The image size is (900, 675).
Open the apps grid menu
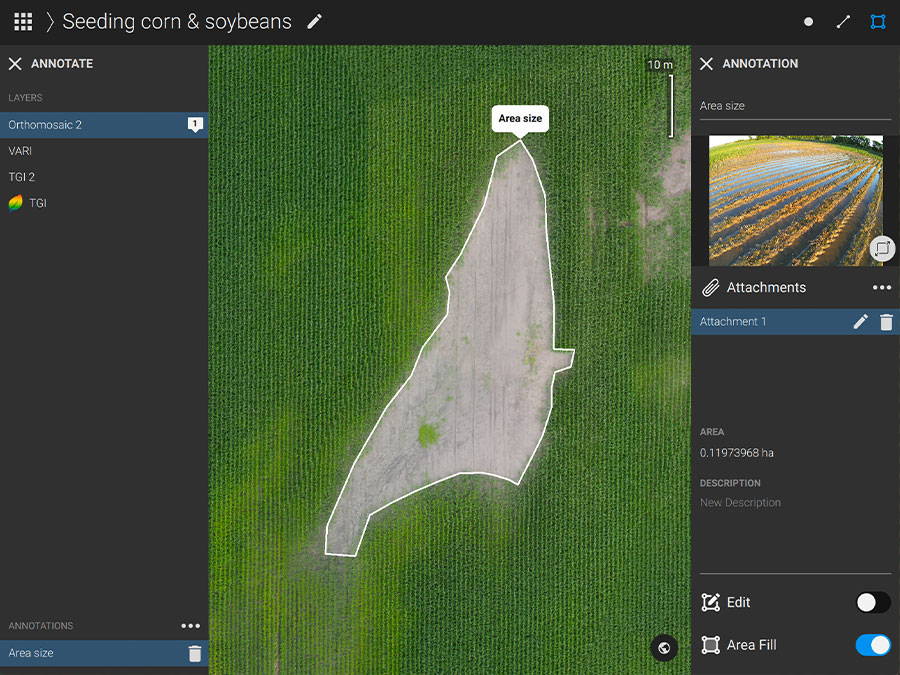[23, 22]
